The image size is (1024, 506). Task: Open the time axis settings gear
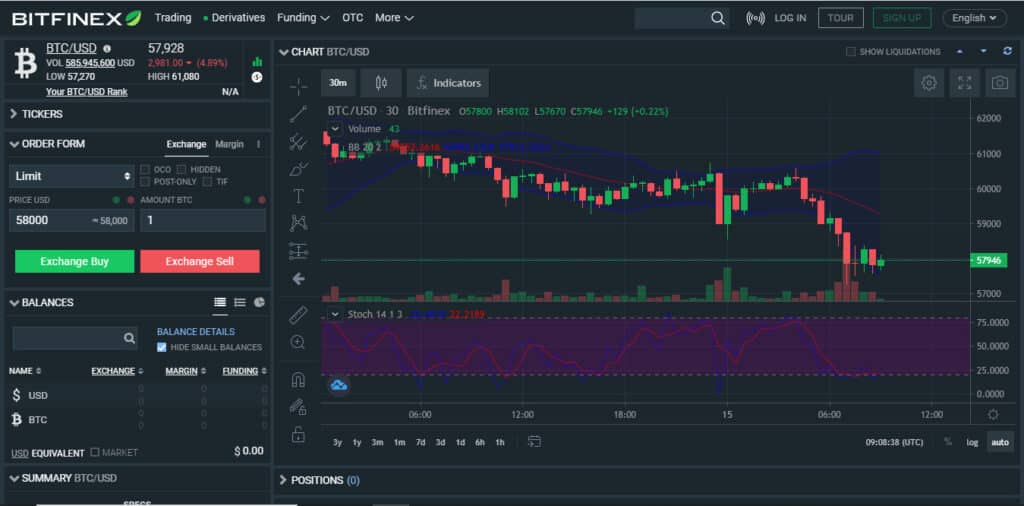point(993,415)
